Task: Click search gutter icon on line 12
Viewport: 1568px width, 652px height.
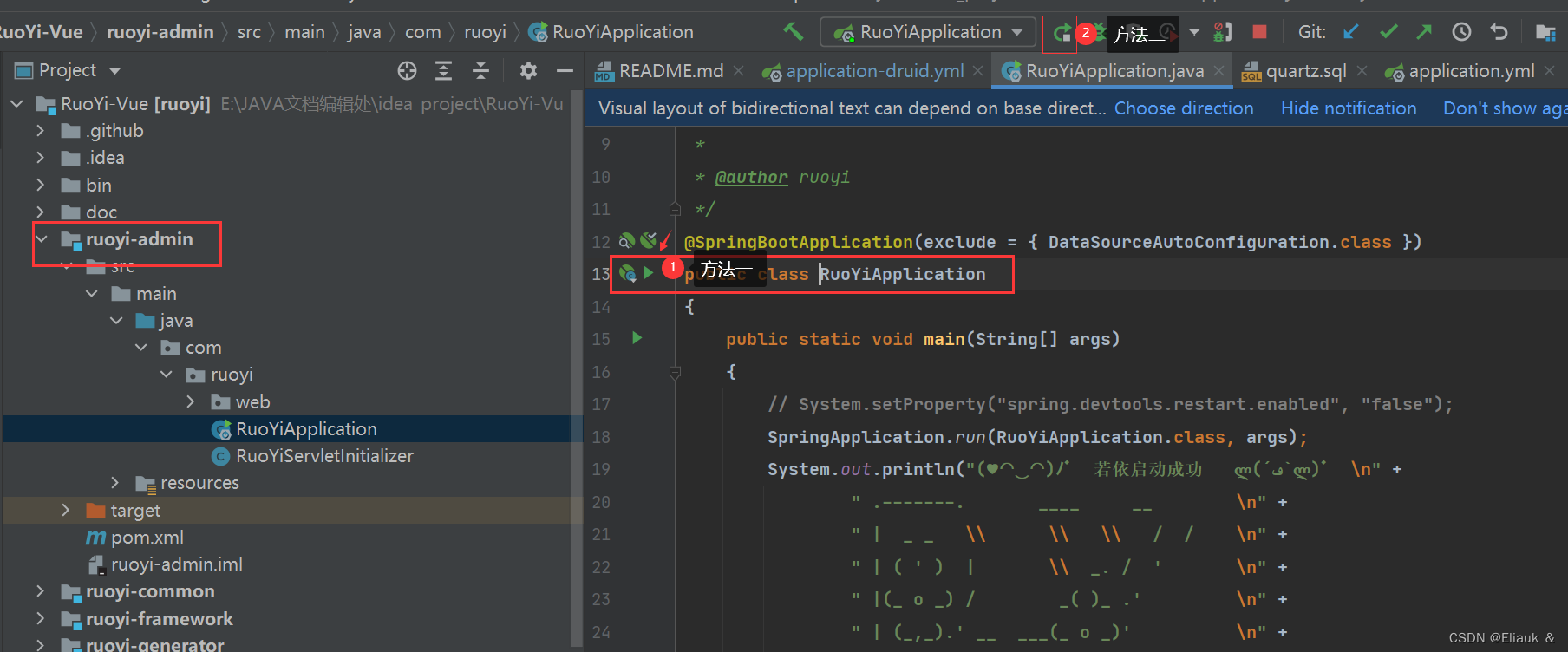Action: click(626, 241)
